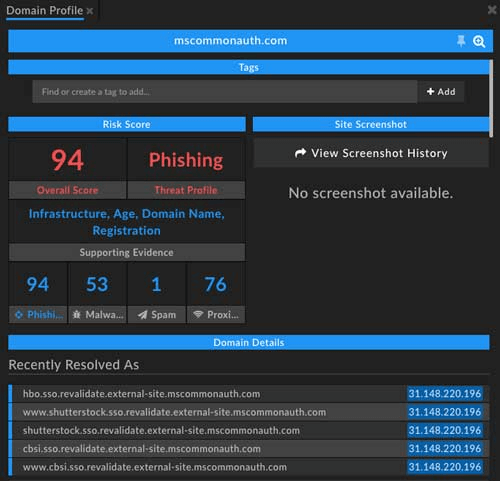This screenshot has height=481, width=500.
Task: Click IP for www.cbsi.sso.revalidate host
Action: 445,467
